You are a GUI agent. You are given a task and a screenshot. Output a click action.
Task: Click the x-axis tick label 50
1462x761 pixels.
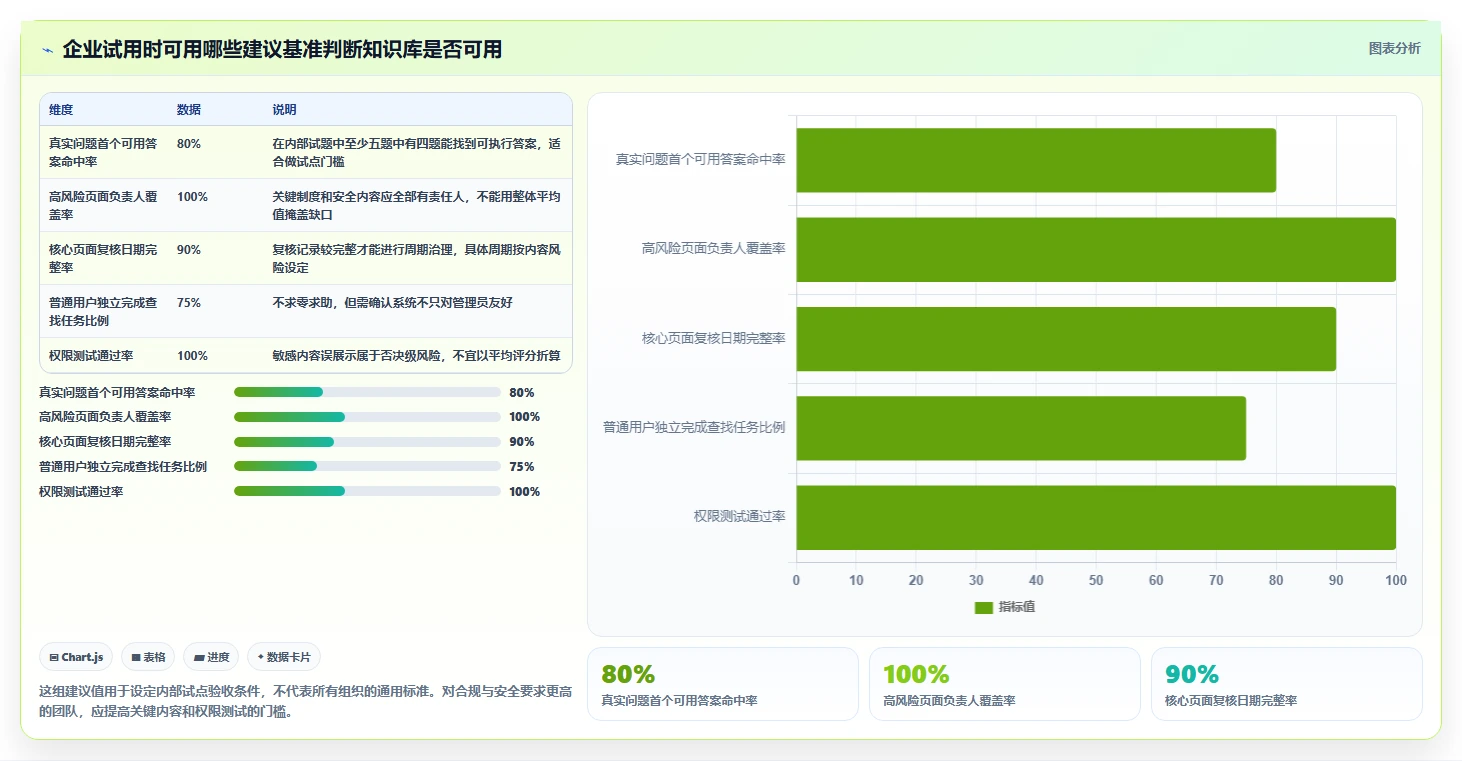pyautogui.click(x=1096, y=581)
